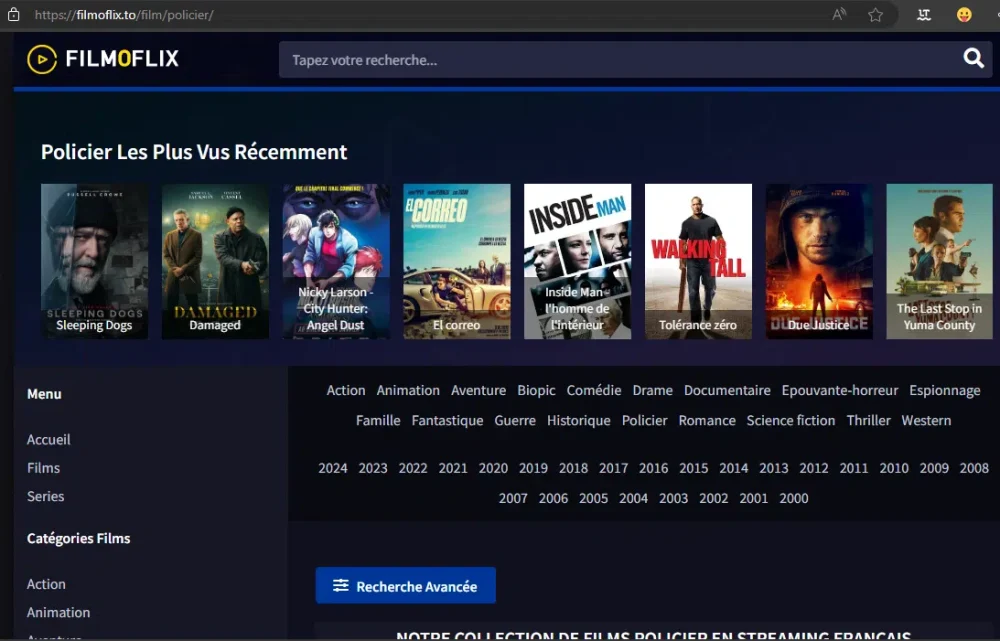1000x641 pixels.
Task: Select year 2021 filter
Action: click(x=453, y=468)
